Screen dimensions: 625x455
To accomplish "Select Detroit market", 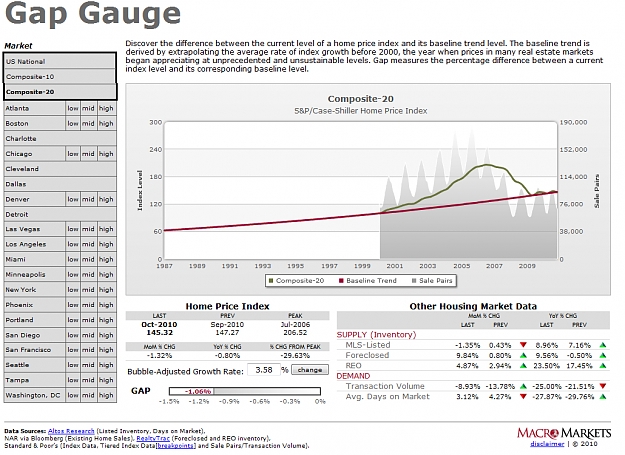I will [60, 214].
